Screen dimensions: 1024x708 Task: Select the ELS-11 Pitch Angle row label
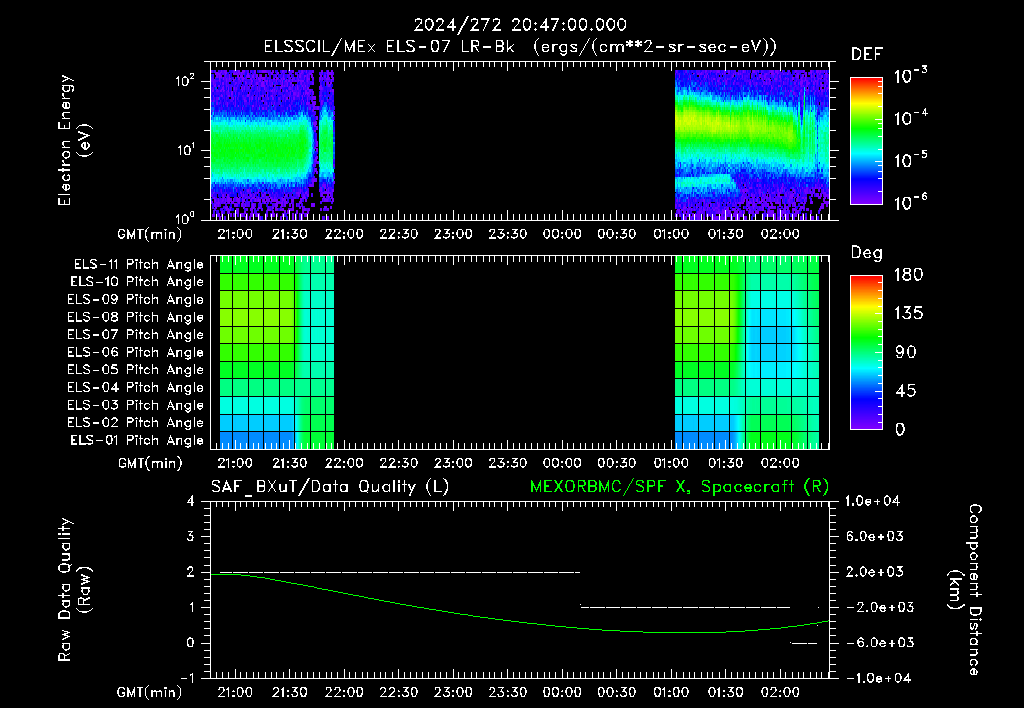pyautogui.click(x=138, y=265)
